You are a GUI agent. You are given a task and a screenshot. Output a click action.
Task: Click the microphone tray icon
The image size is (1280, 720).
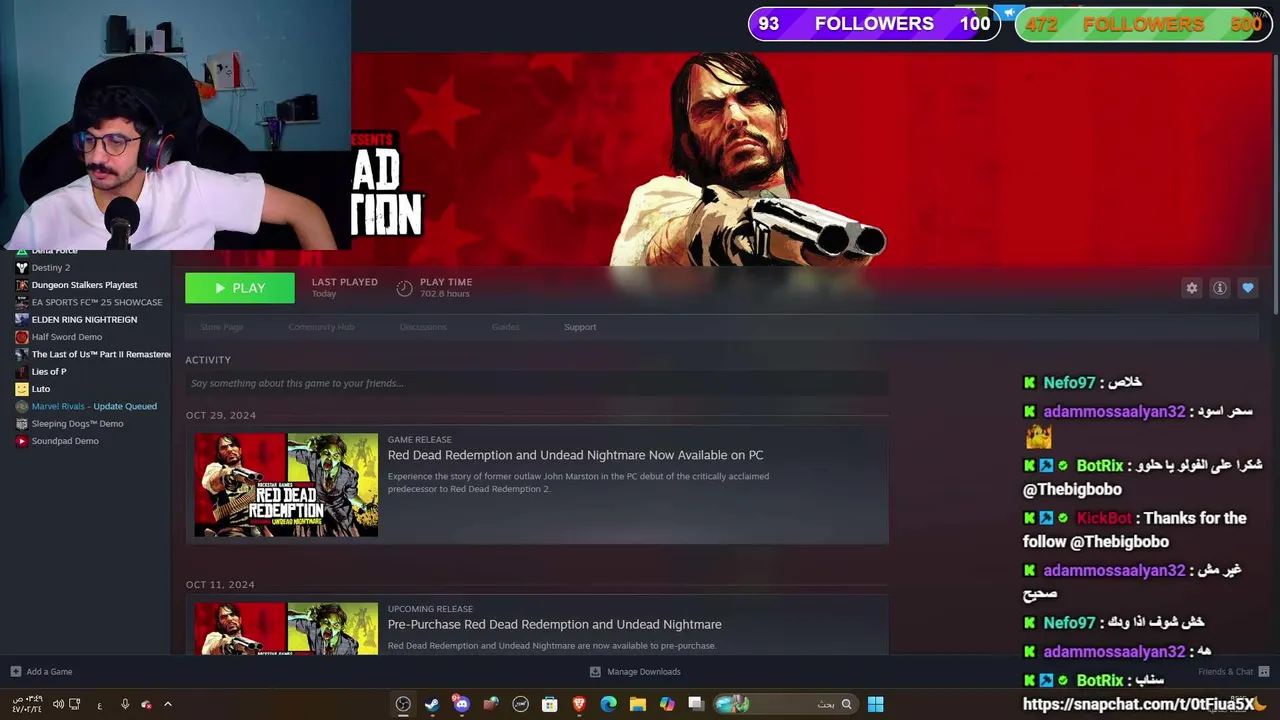[125, 704]
